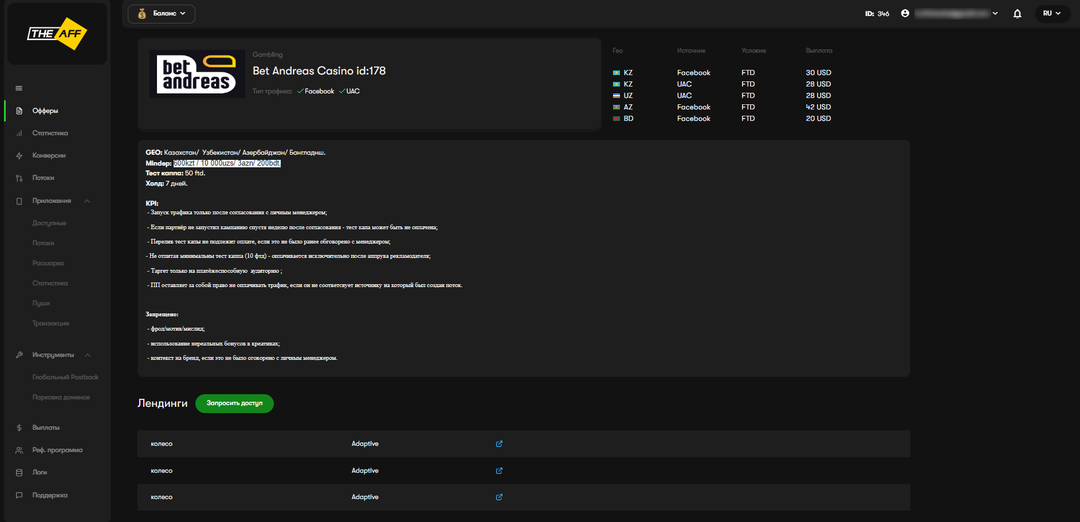Expand the Баланс dropdown
Screen dimensions: 1080x522
(x=161, y=14)
